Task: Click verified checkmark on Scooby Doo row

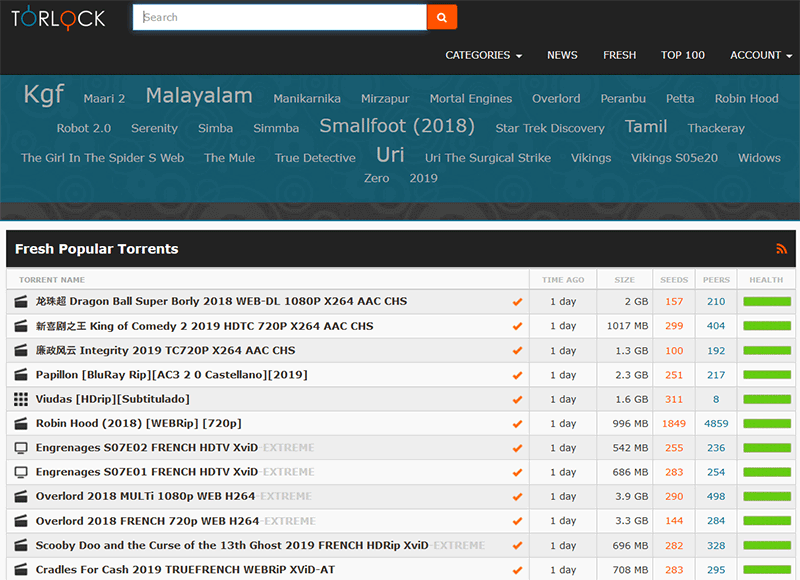Action: click(x=517, y=545)
